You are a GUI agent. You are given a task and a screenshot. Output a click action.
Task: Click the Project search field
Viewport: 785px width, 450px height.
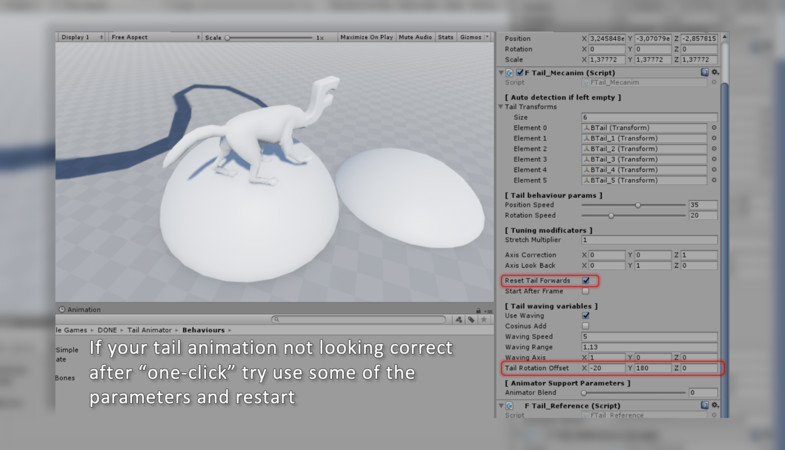point(358,319)
